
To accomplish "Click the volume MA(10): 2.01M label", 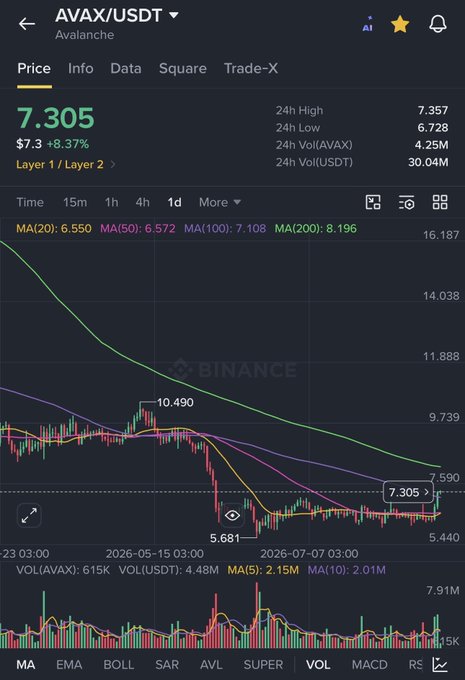I will pyautogui.click(x=347, y=570).
